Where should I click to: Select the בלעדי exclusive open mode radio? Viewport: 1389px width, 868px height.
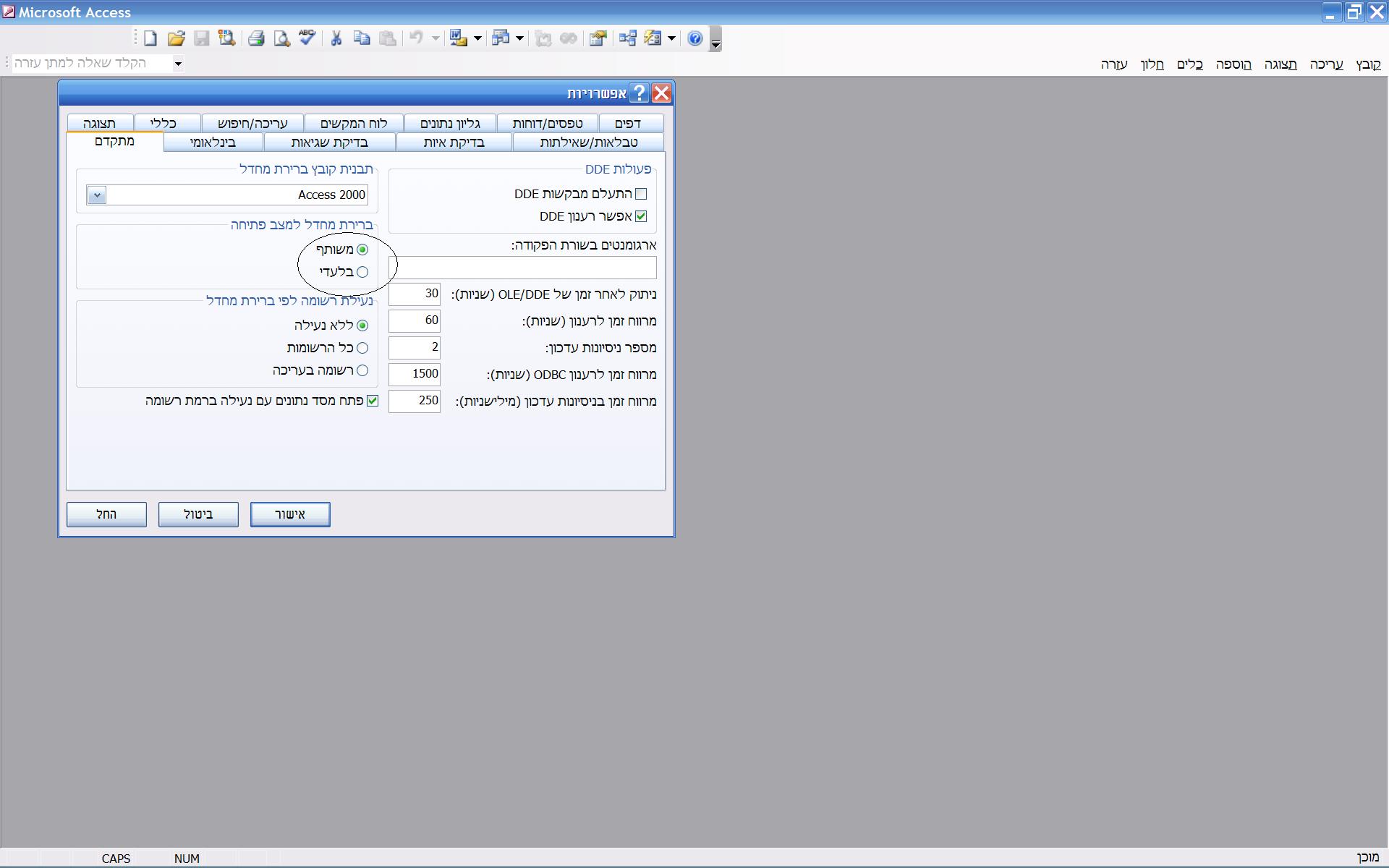[362, 272]
